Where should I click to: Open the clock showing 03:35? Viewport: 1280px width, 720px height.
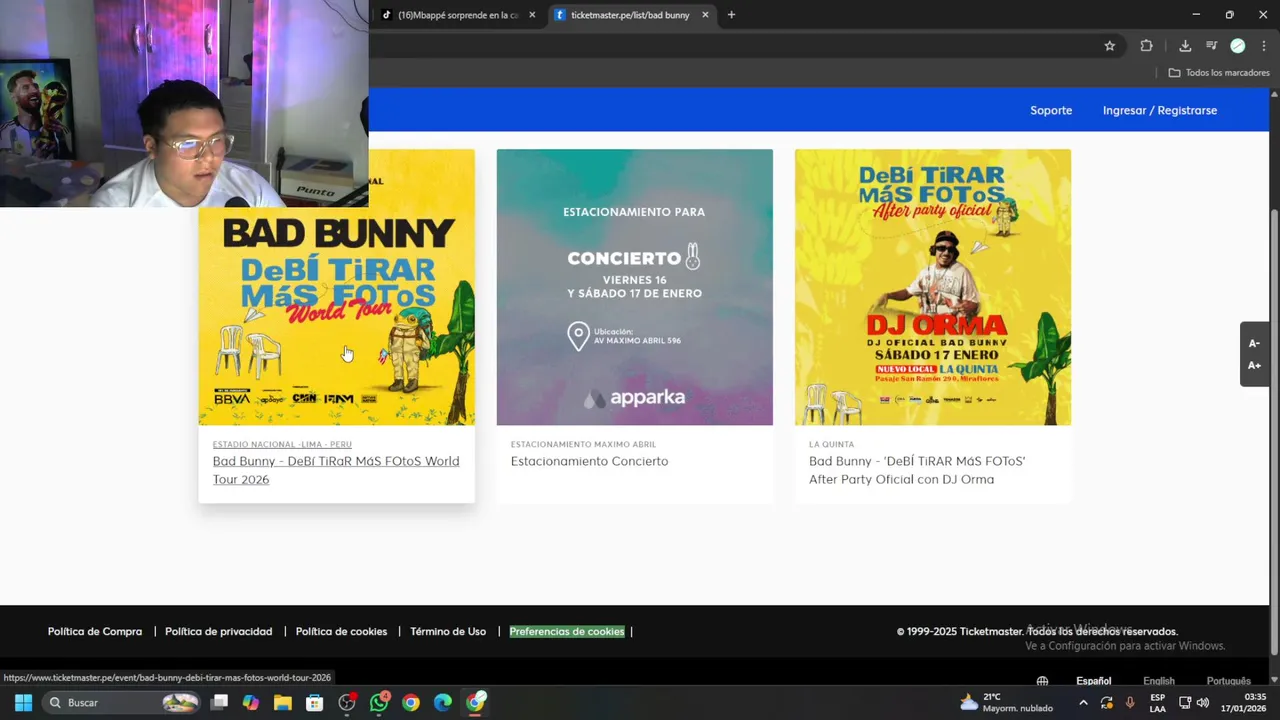[x=1243, y=703]
